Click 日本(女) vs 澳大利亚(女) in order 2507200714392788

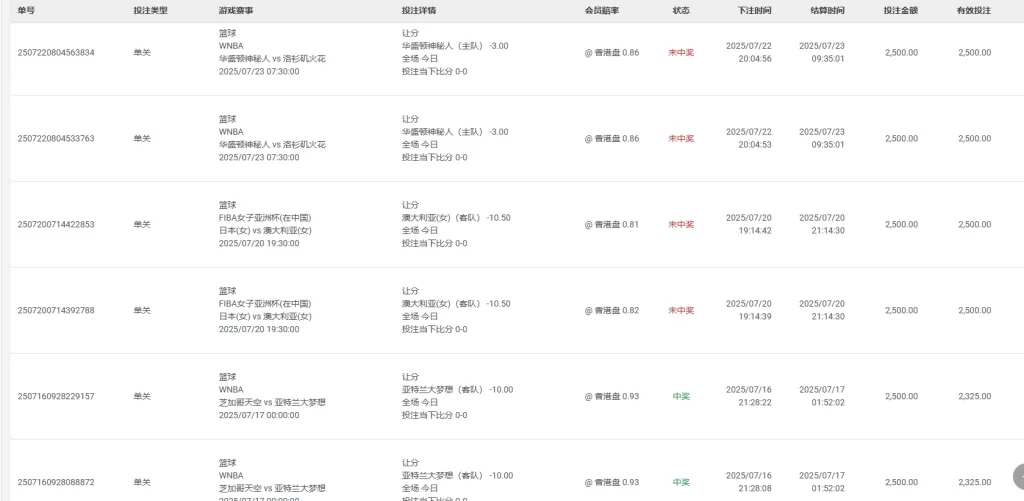(x=265, y=317)
